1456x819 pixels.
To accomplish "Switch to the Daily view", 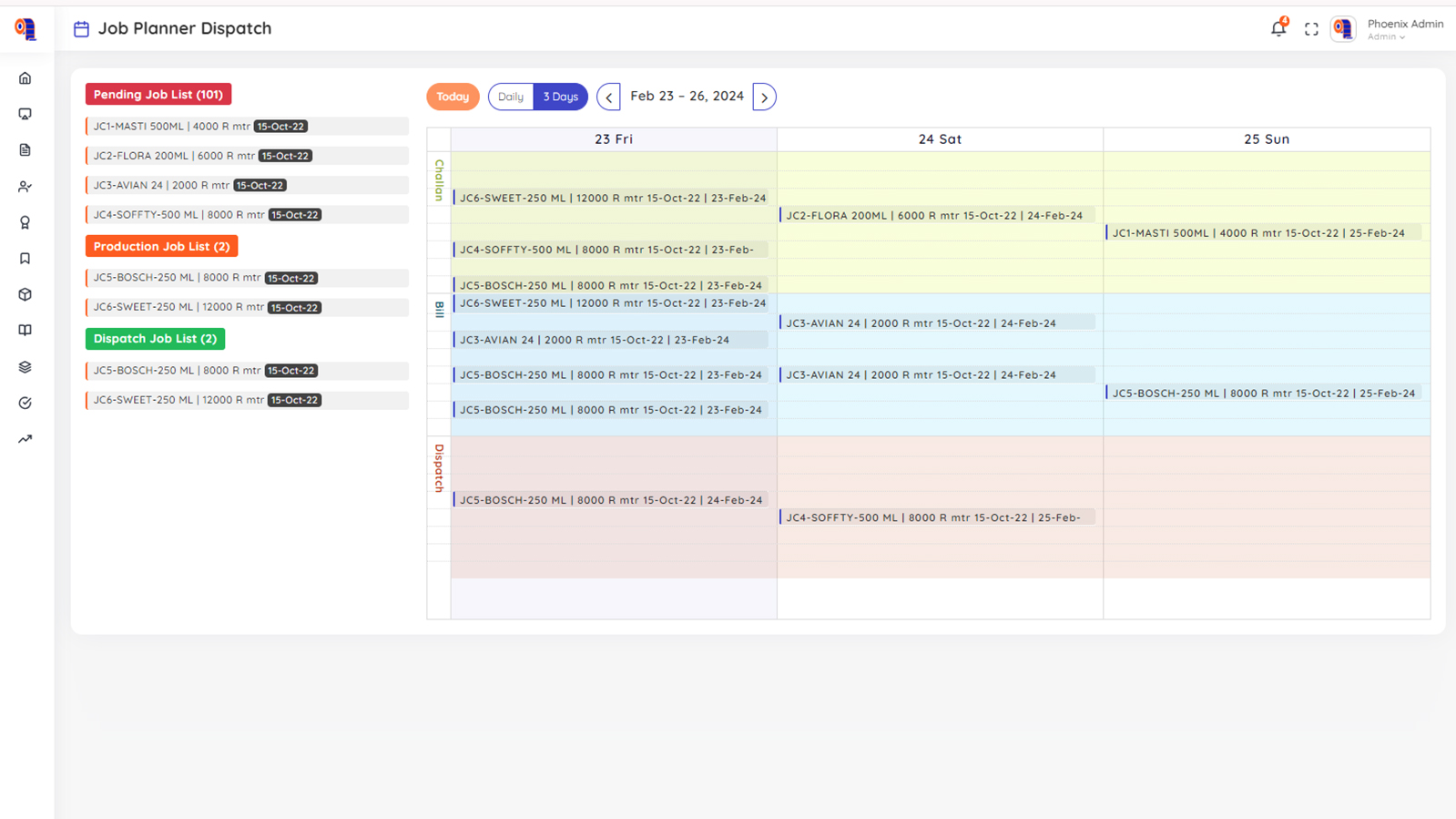I will point(511,97).
